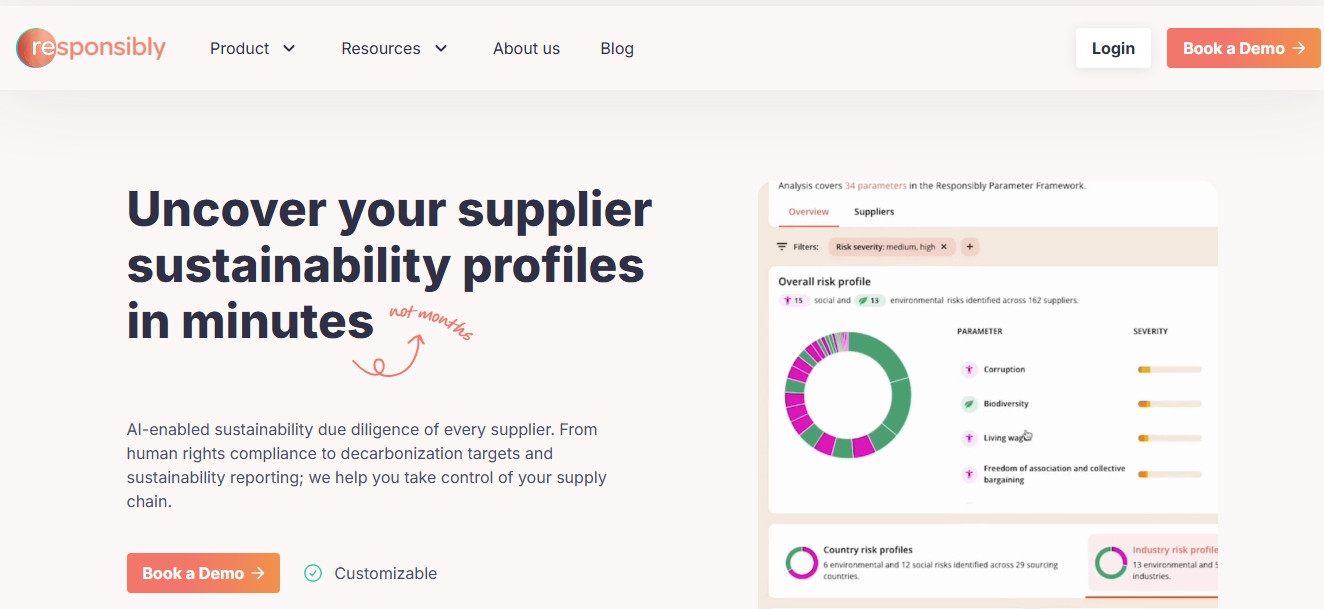Click the Login button

(x=1113, y=47)
